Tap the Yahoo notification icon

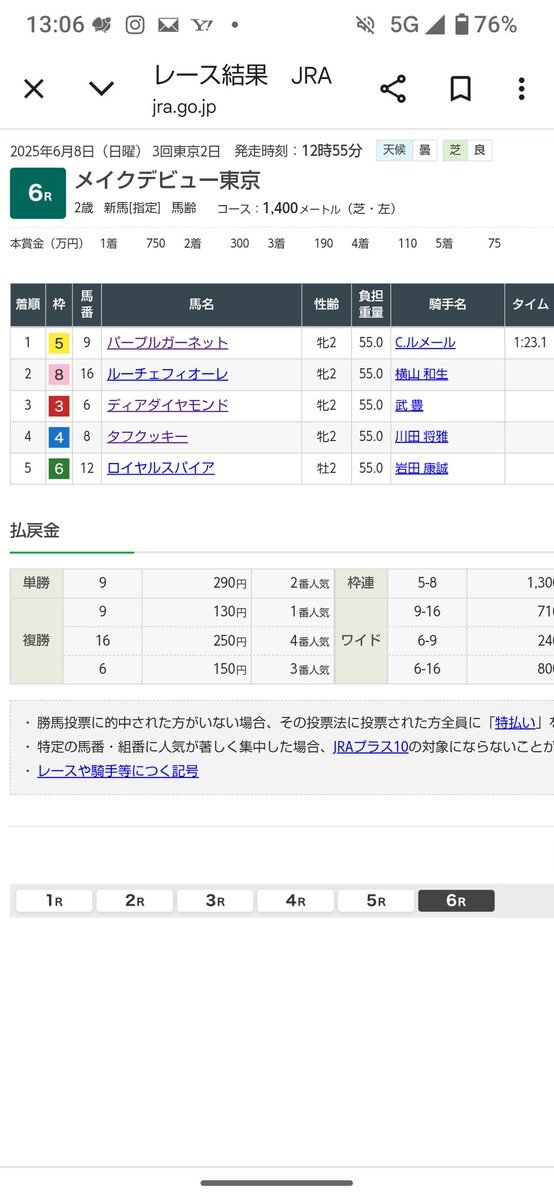(202, 25)
